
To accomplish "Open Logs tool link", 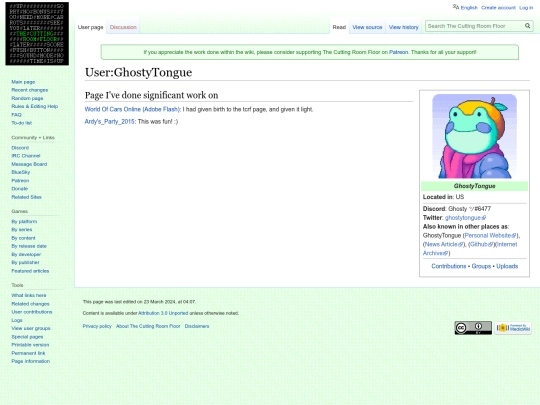I will click(17, 320).
